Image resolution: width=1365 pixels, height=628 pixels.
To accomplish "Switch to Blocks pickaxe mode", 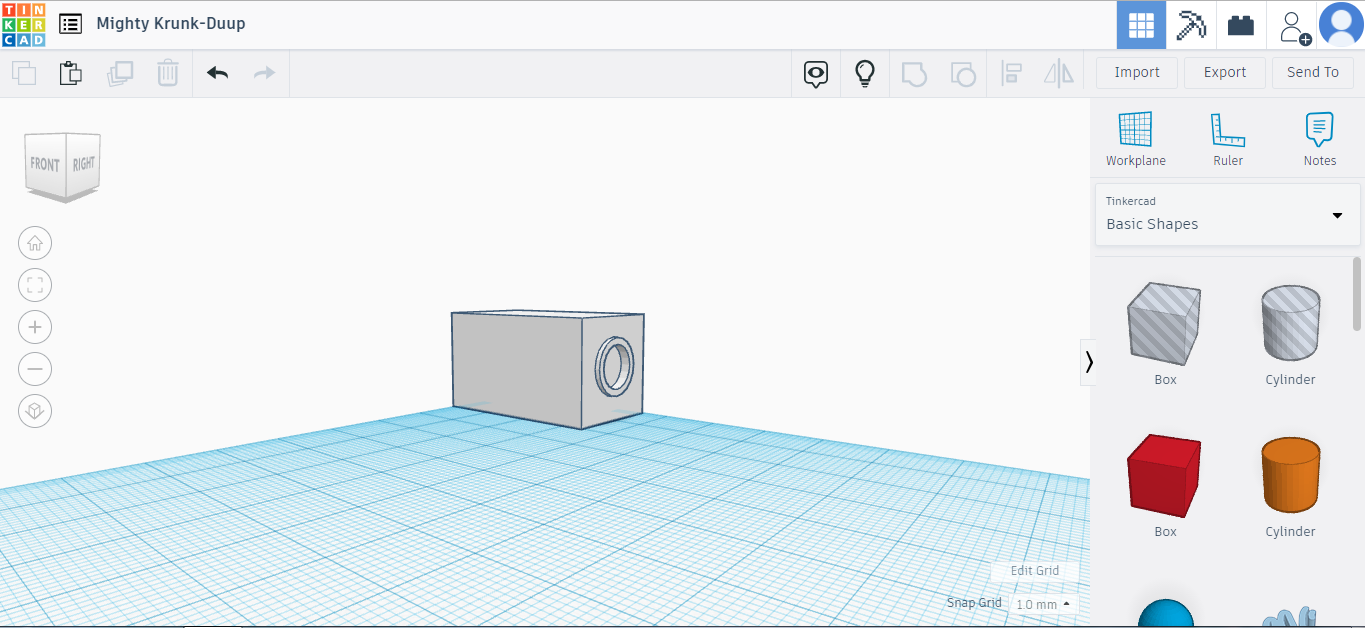I will (1191, 25).
